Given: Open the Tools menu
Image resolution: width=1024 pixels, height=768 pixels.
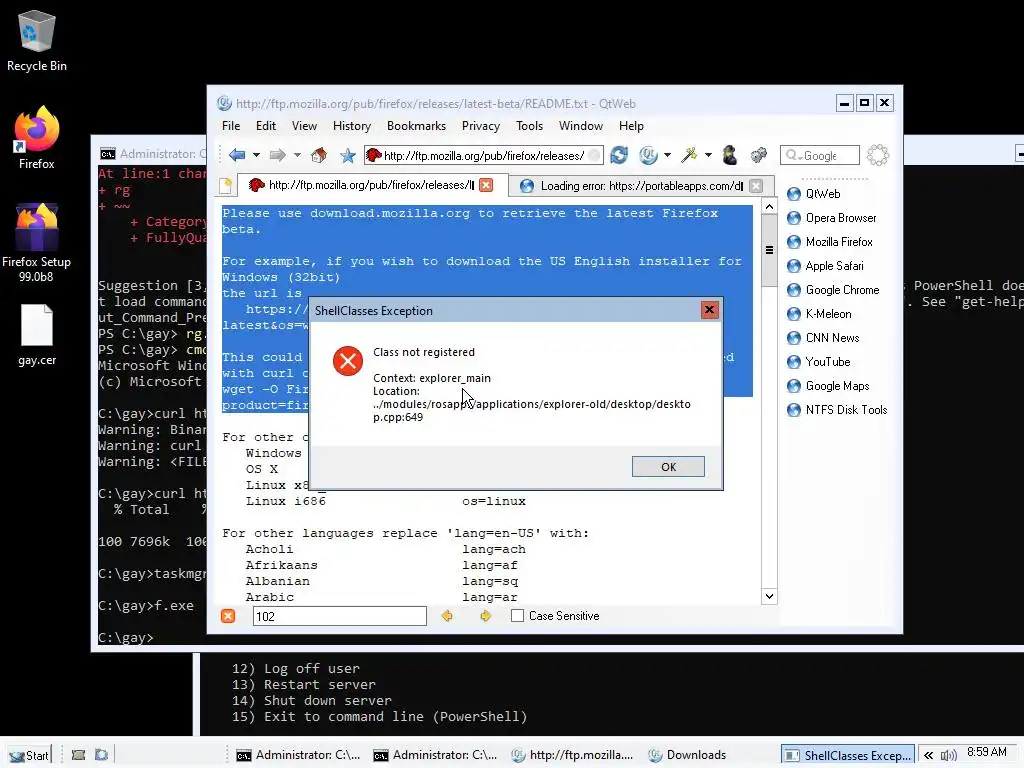Looking at the screenshot, I should click(x=529, y=125).
